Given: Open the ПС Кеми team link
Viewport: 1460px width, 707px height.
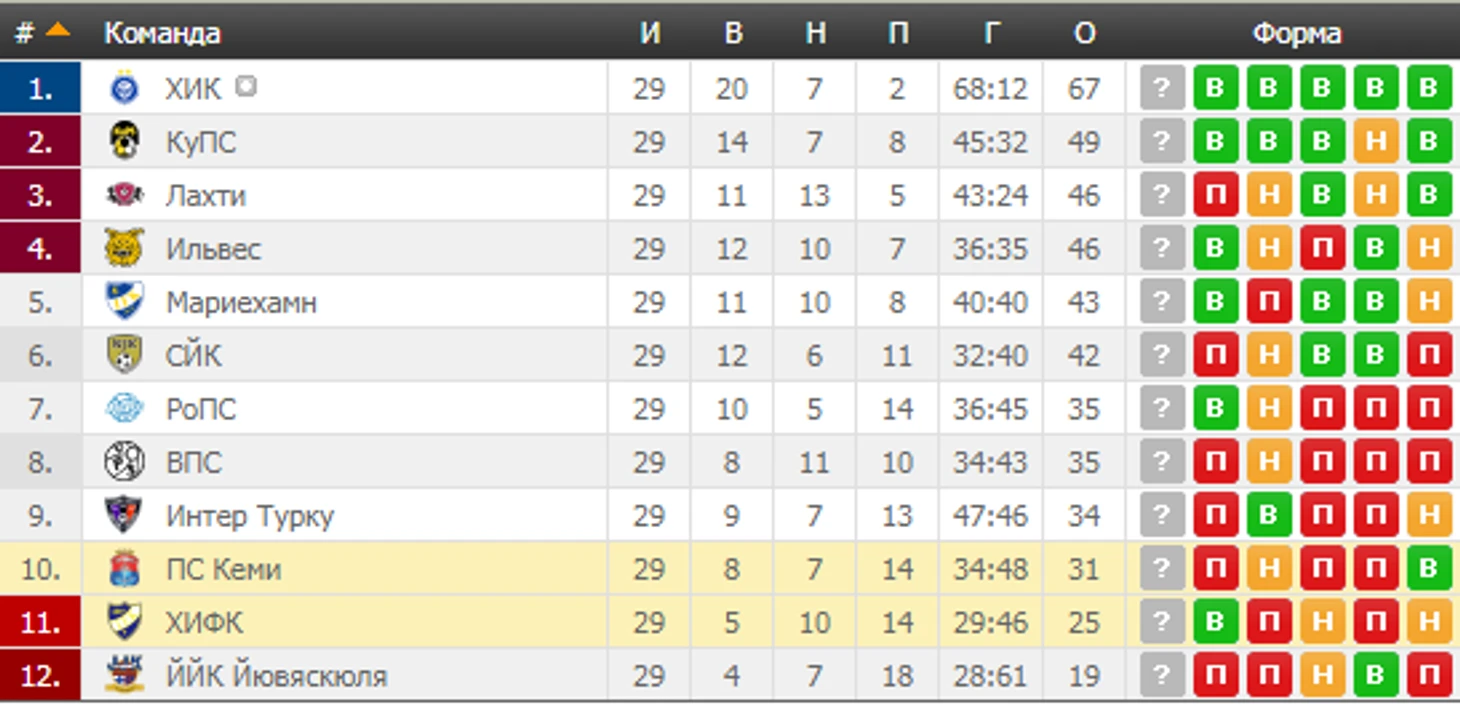Looking at the screenshot, I should point(223,569).
